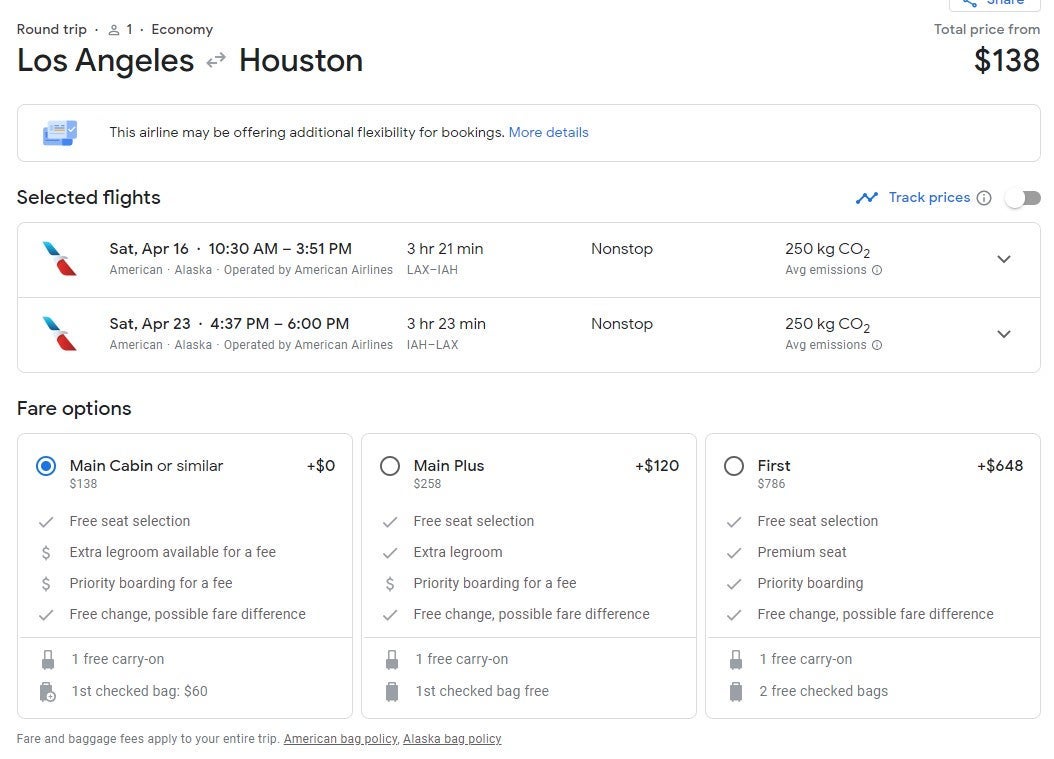Toggle the Track prices switch
This screenshot has height=759, width=1054.
(1022, 198)
